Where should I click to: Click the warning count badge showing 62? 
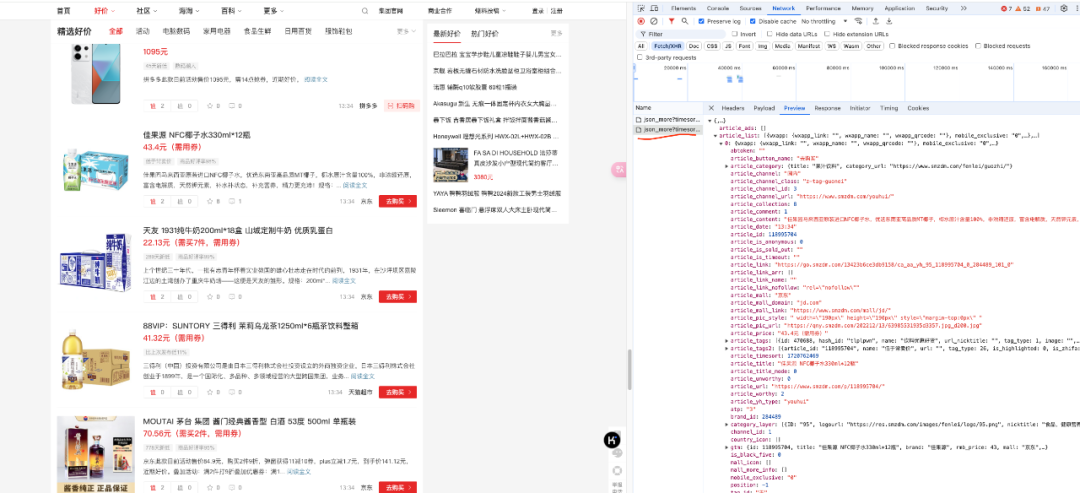(1024, 8)
